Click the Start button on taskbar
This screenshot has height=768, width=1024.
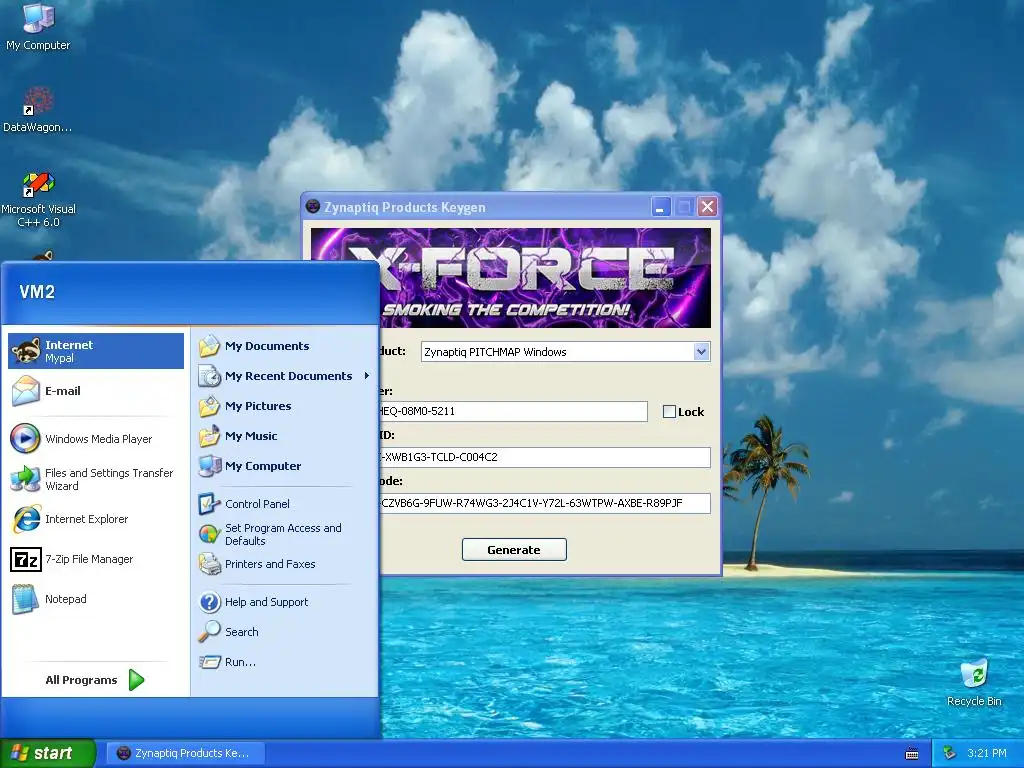tap(47, 754)
